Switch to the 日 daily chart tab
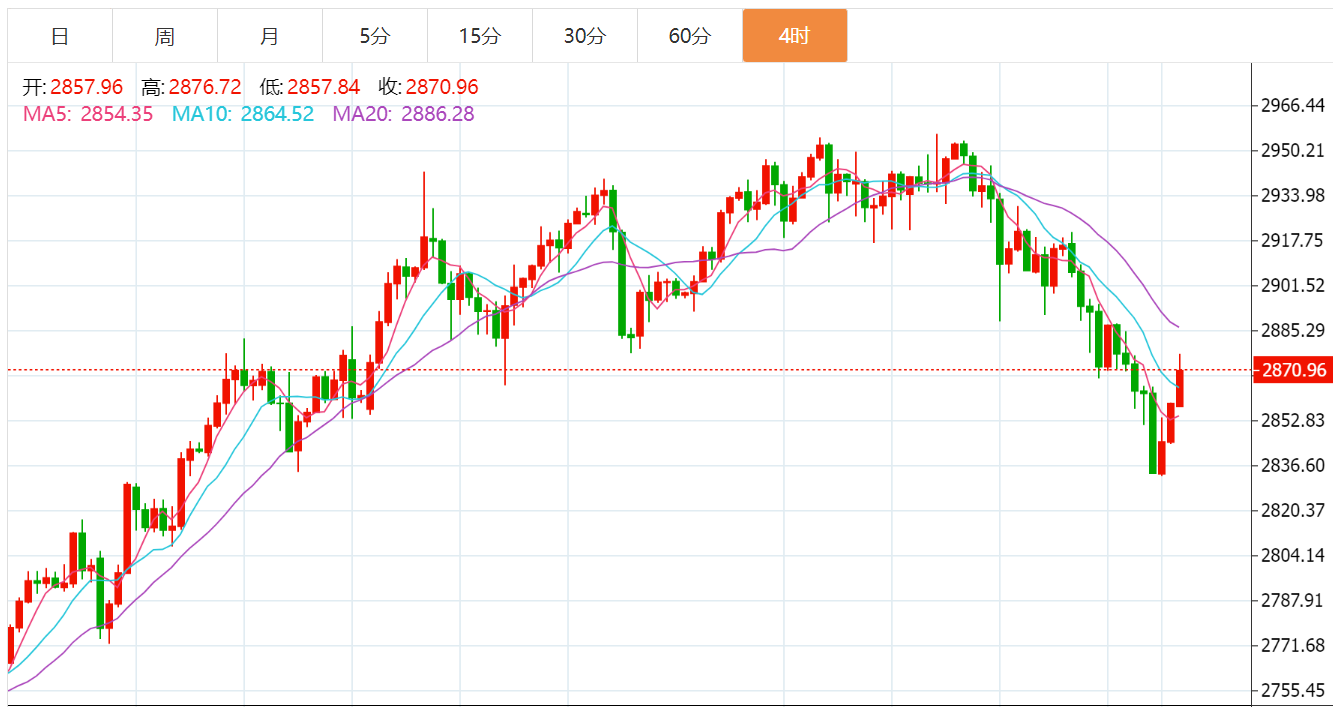This screenshot has width=1333, height=707. 60,37
